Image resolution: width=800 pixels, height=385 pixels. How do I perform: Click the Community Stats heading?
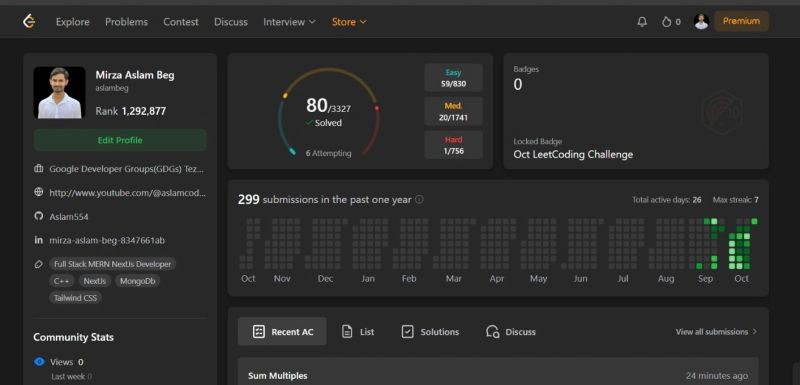(73, 337)
